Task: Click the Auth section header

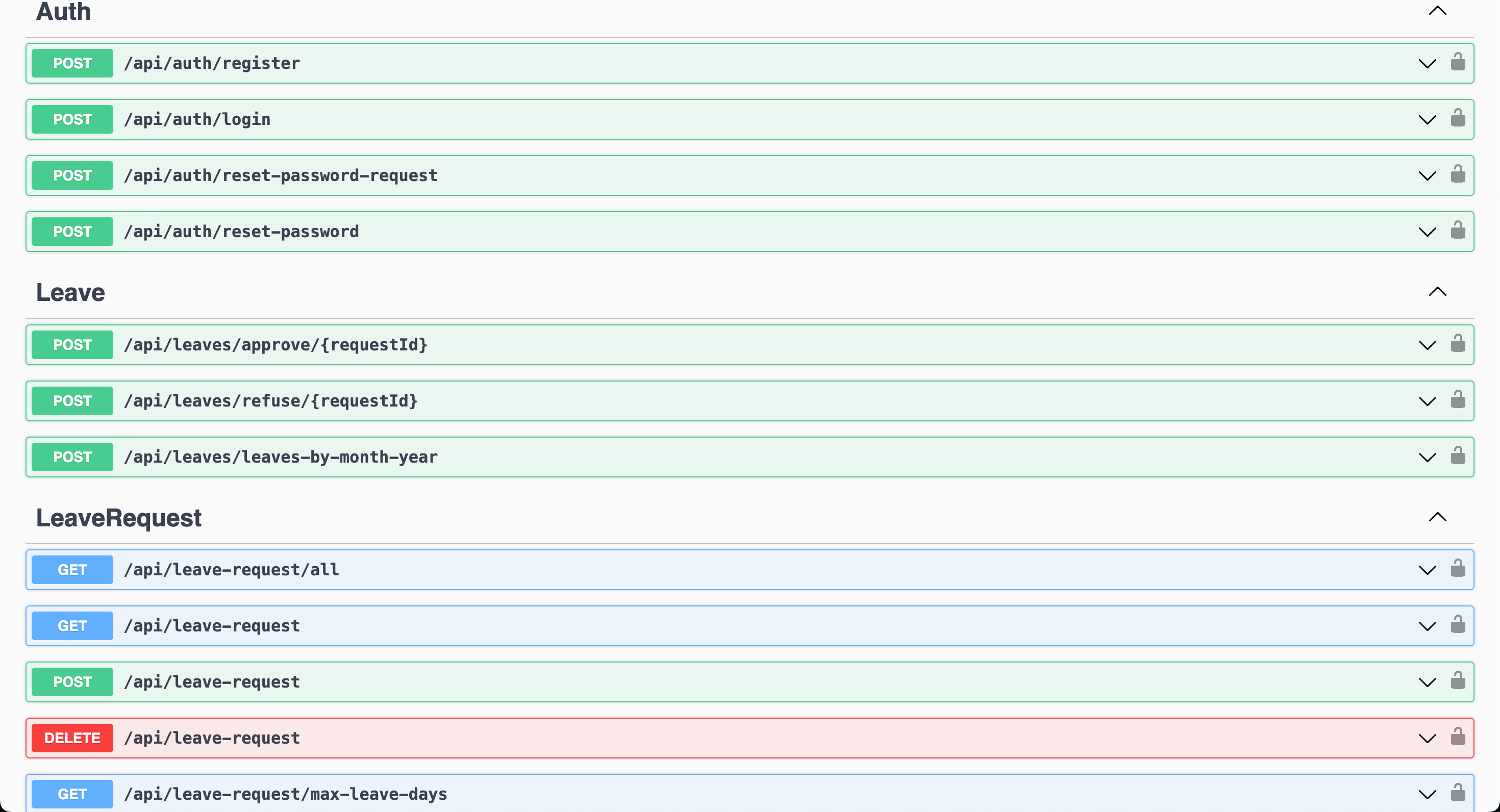Action: [x=63, y=12]
